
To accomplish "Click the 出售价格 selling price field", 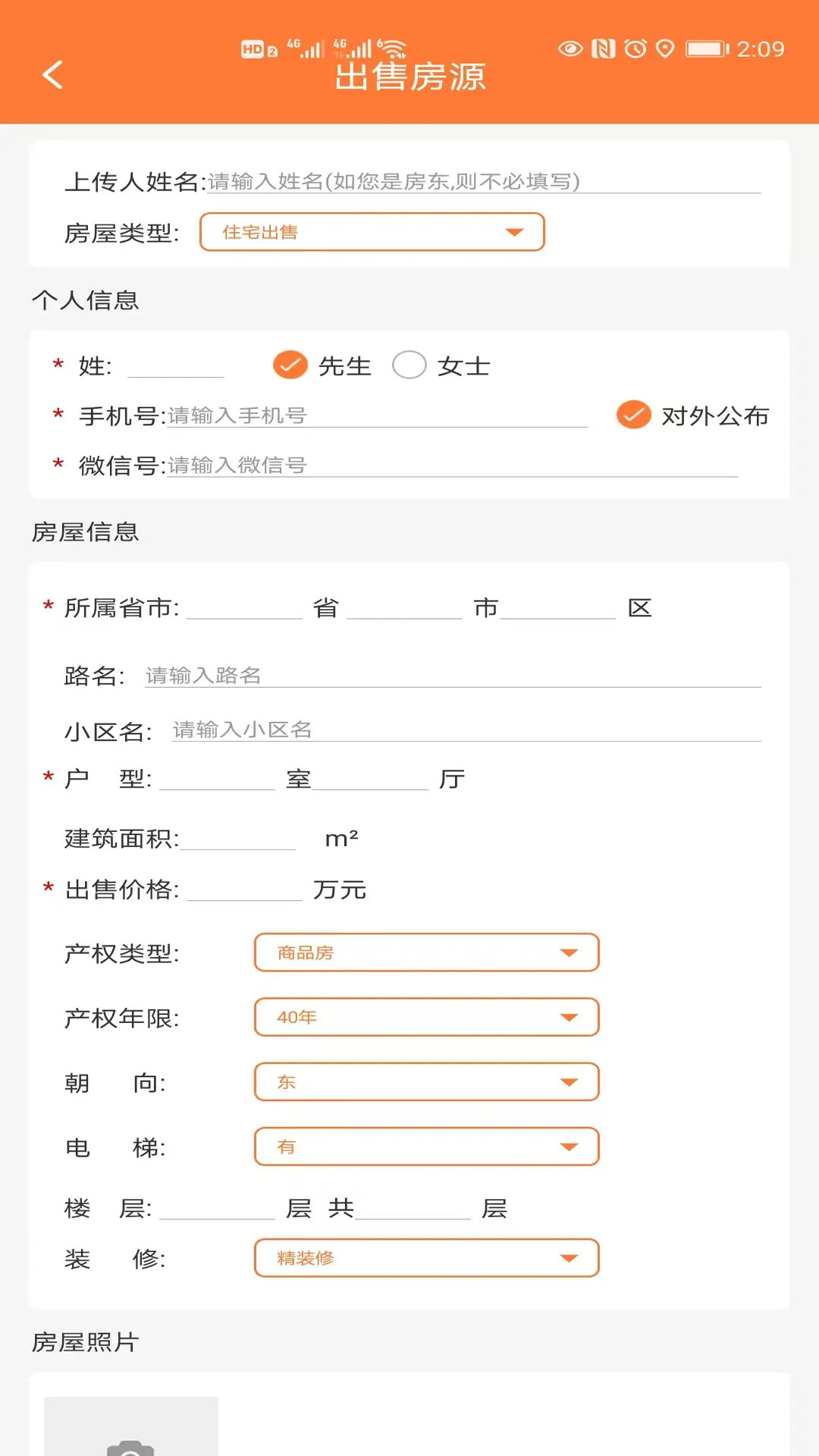I will pyautogui.click(x=243, y=890).
